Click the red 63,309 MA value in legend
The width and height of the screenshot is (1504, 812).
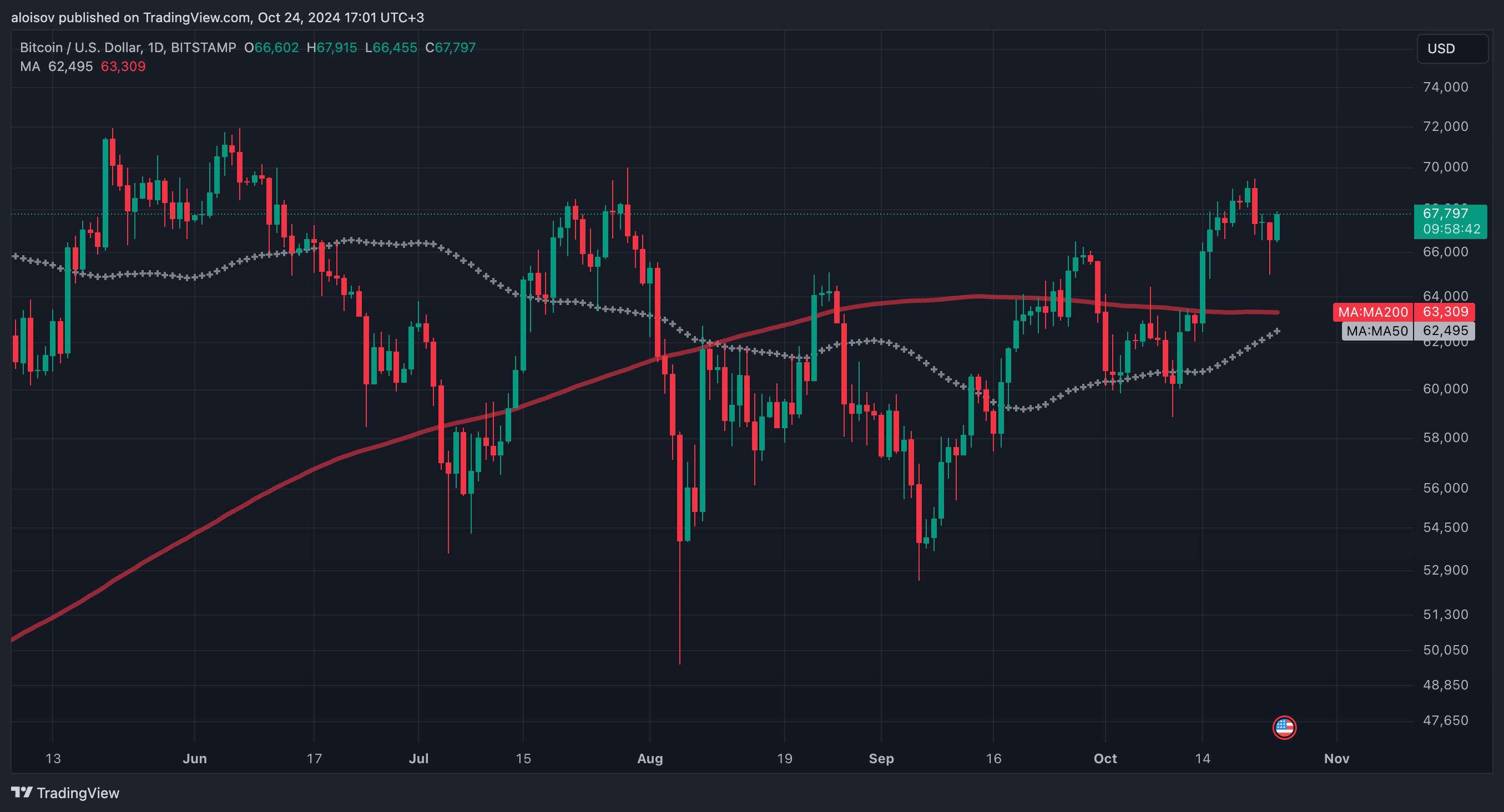pos(123,67)
